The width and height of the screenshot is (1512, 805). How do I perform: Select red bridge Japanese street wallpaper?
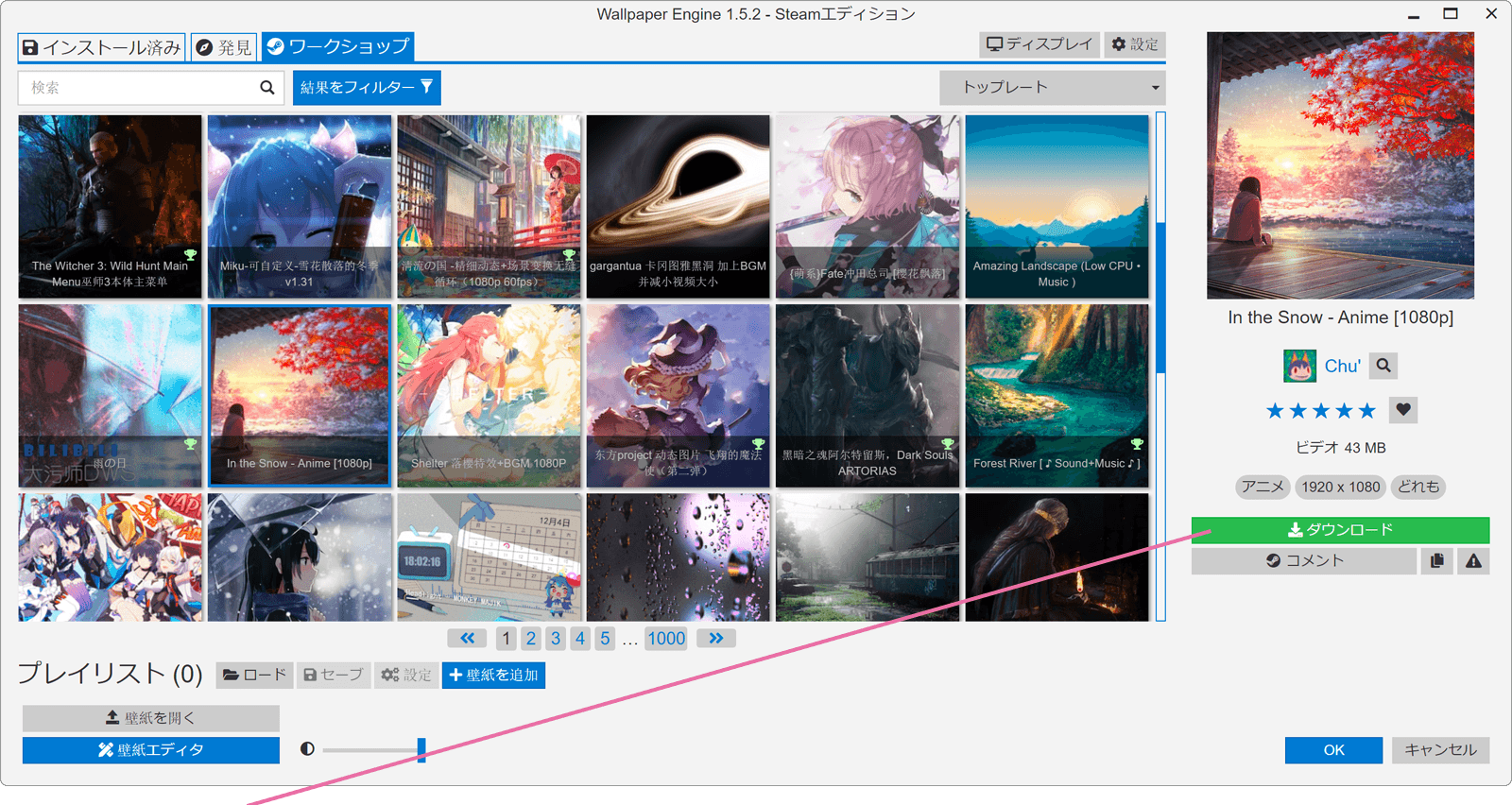tap(489, 206)
